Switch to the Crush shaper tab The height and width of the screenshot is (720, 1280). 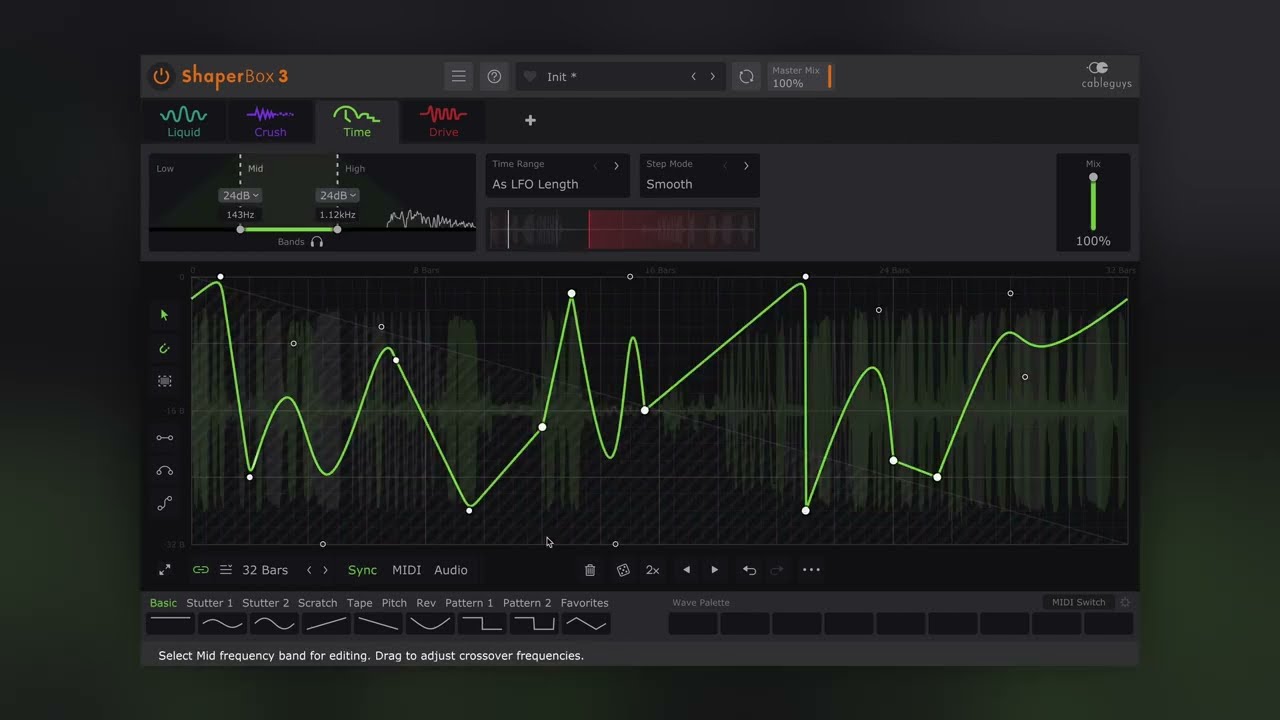270,122
